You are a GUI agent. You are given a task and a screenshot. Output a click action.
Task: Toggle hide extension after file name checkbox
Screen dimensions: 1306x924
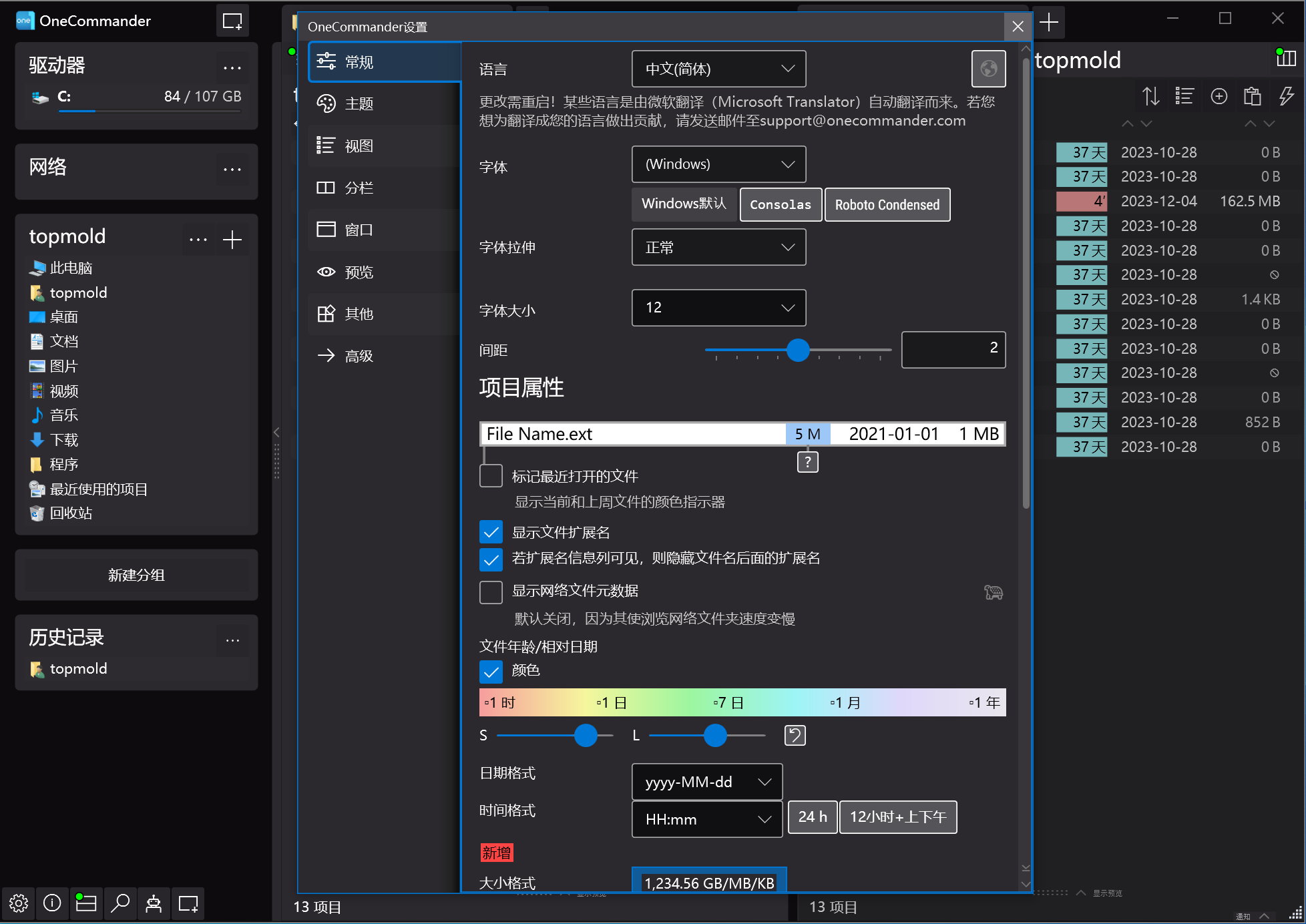(x=491, y=559)
